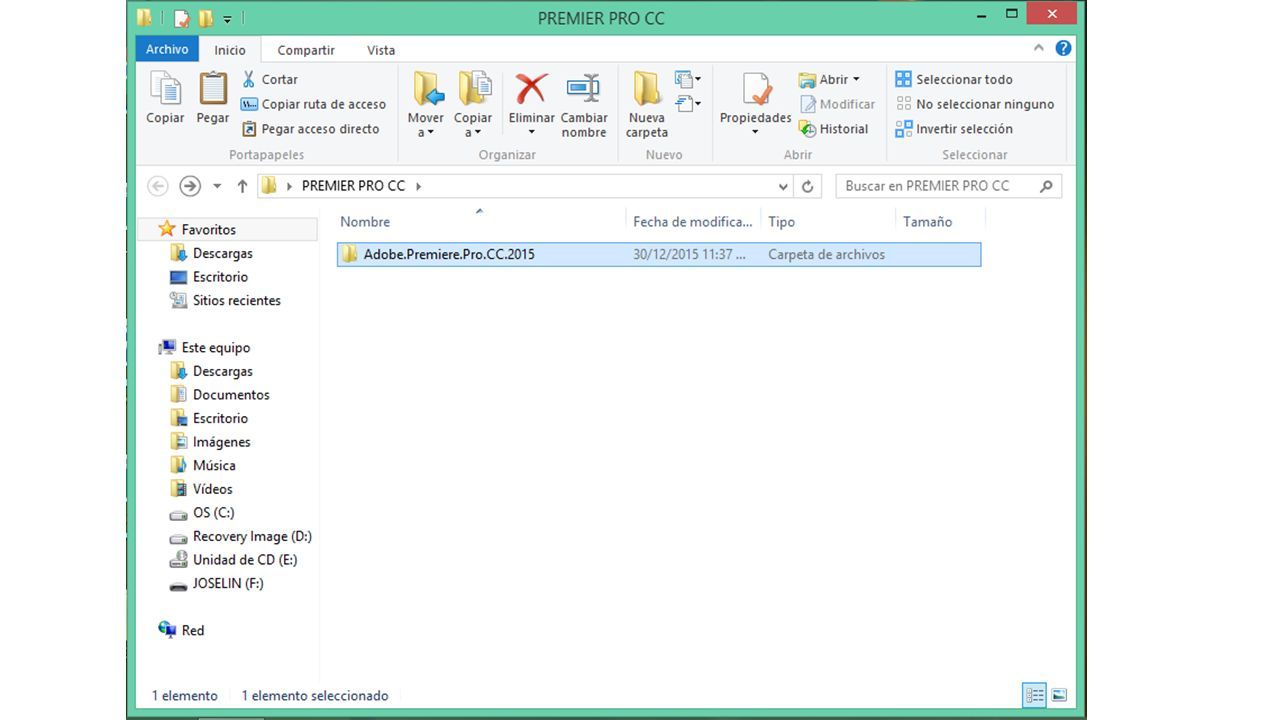
Task: Open Red network location
Action: point(192,631)
